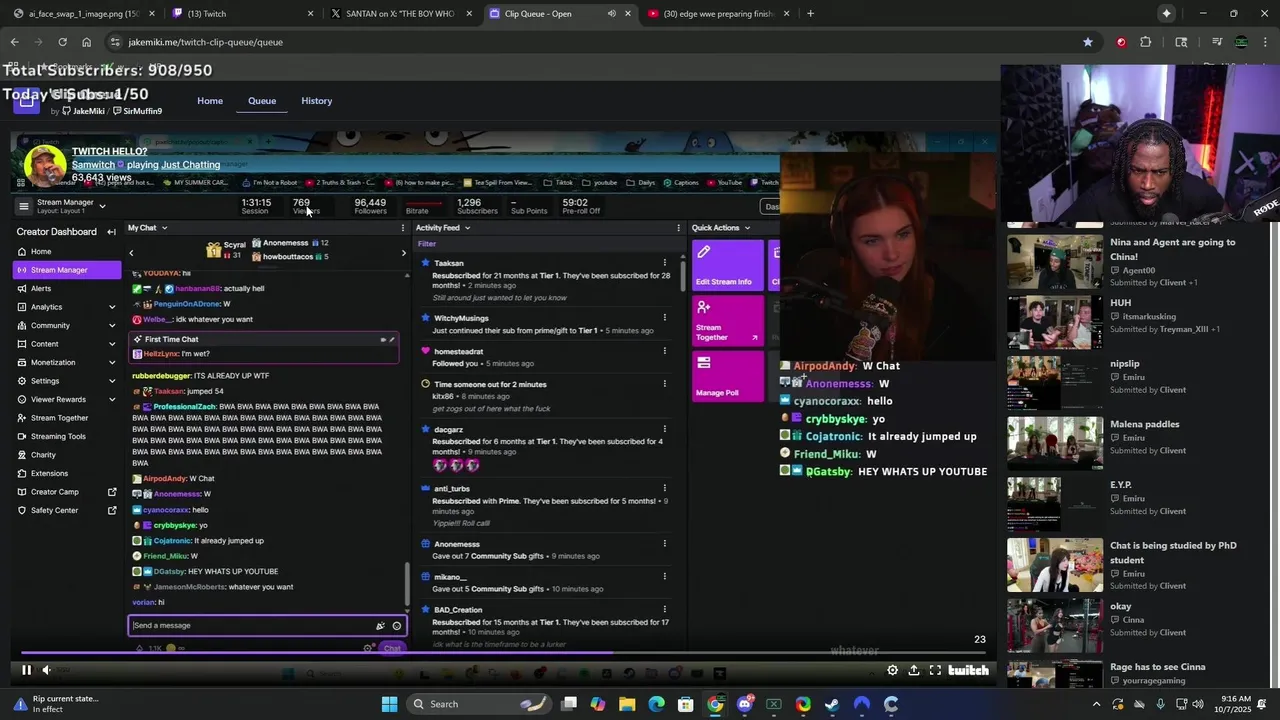Screen dimensions: 1280x720
Task: Open the Activity Feed panel options menu
Action: (x=679, y=228)
